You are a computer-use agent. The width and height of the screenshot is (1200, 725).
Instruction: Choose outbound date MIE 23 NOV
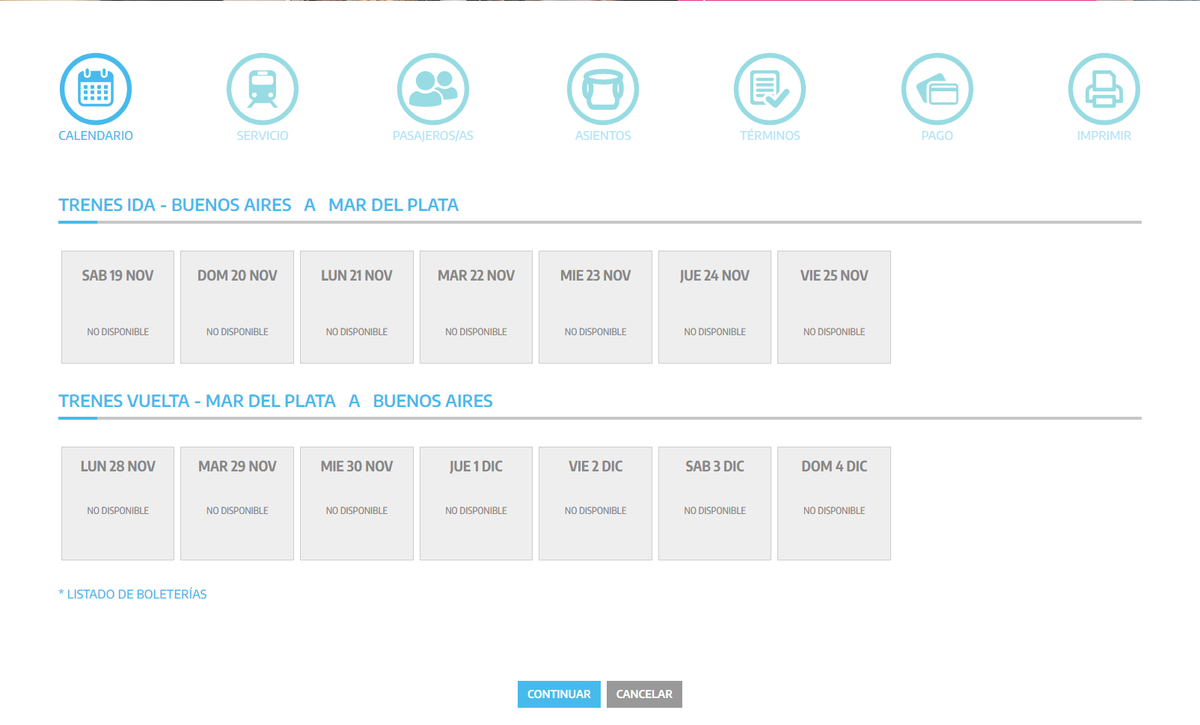click(596, 307)
